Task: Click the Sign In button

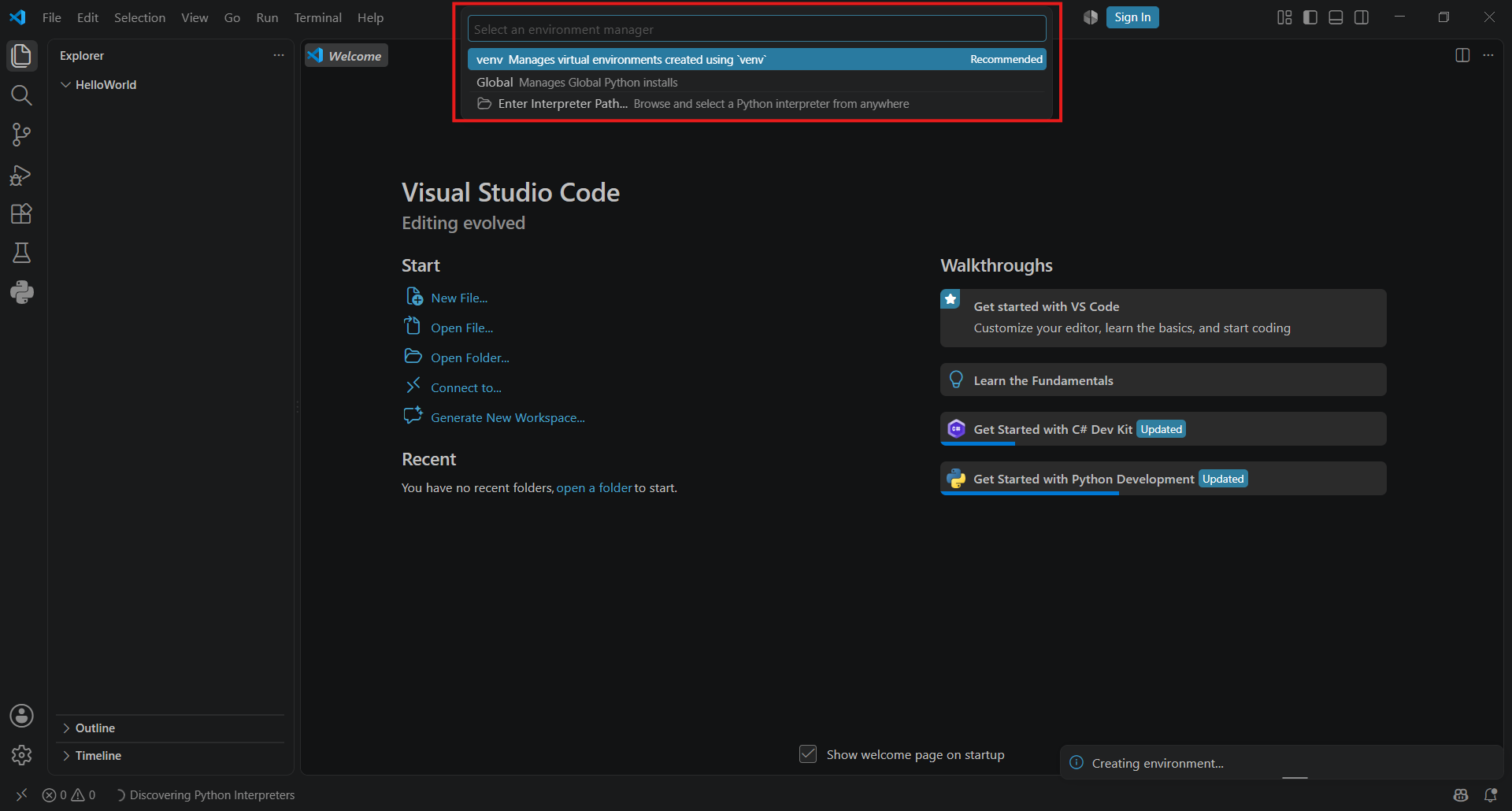Action: tap(1132, 17)
